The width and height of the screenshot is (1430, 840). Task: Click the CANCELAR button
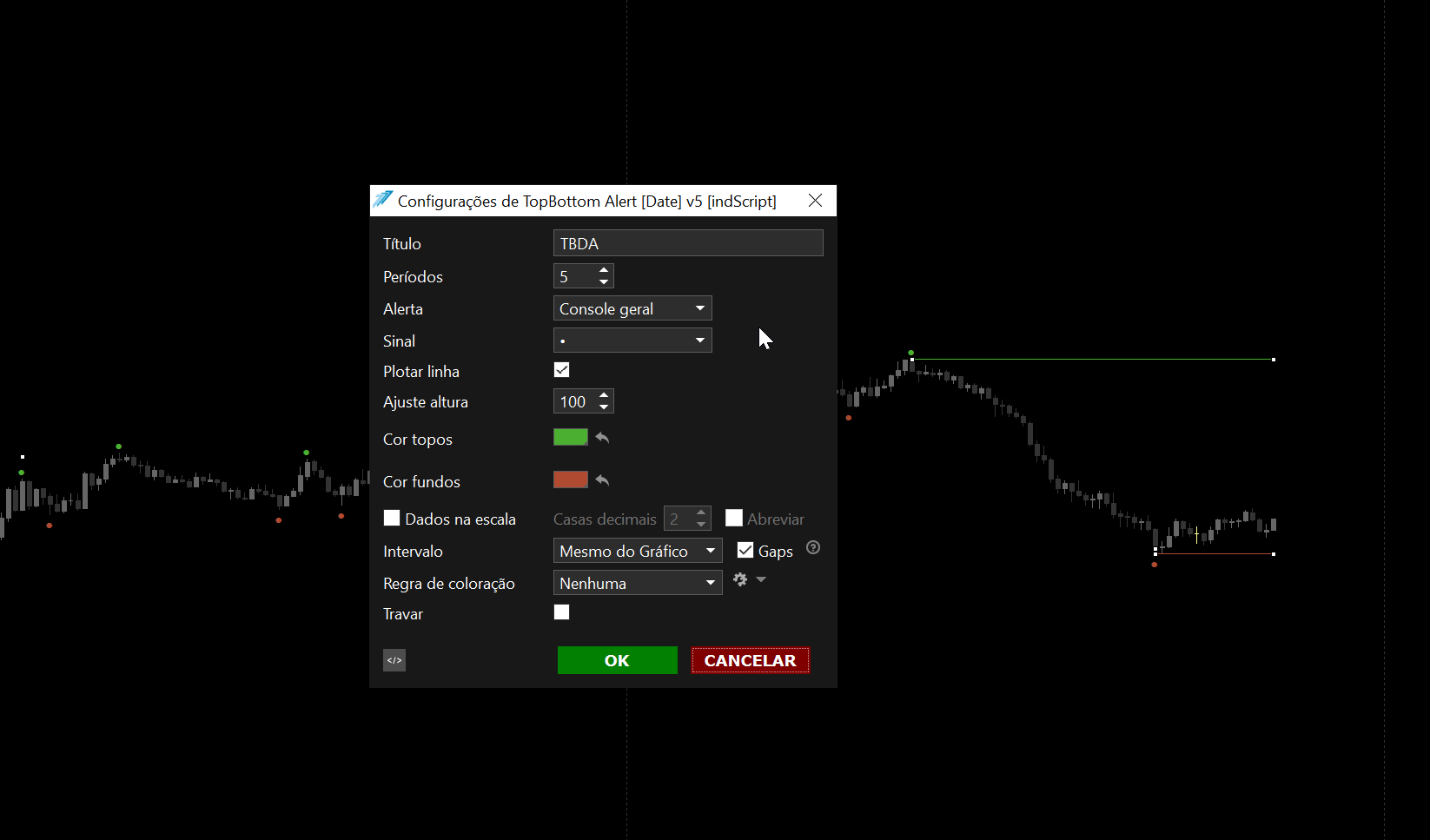(x=751, y=660)
